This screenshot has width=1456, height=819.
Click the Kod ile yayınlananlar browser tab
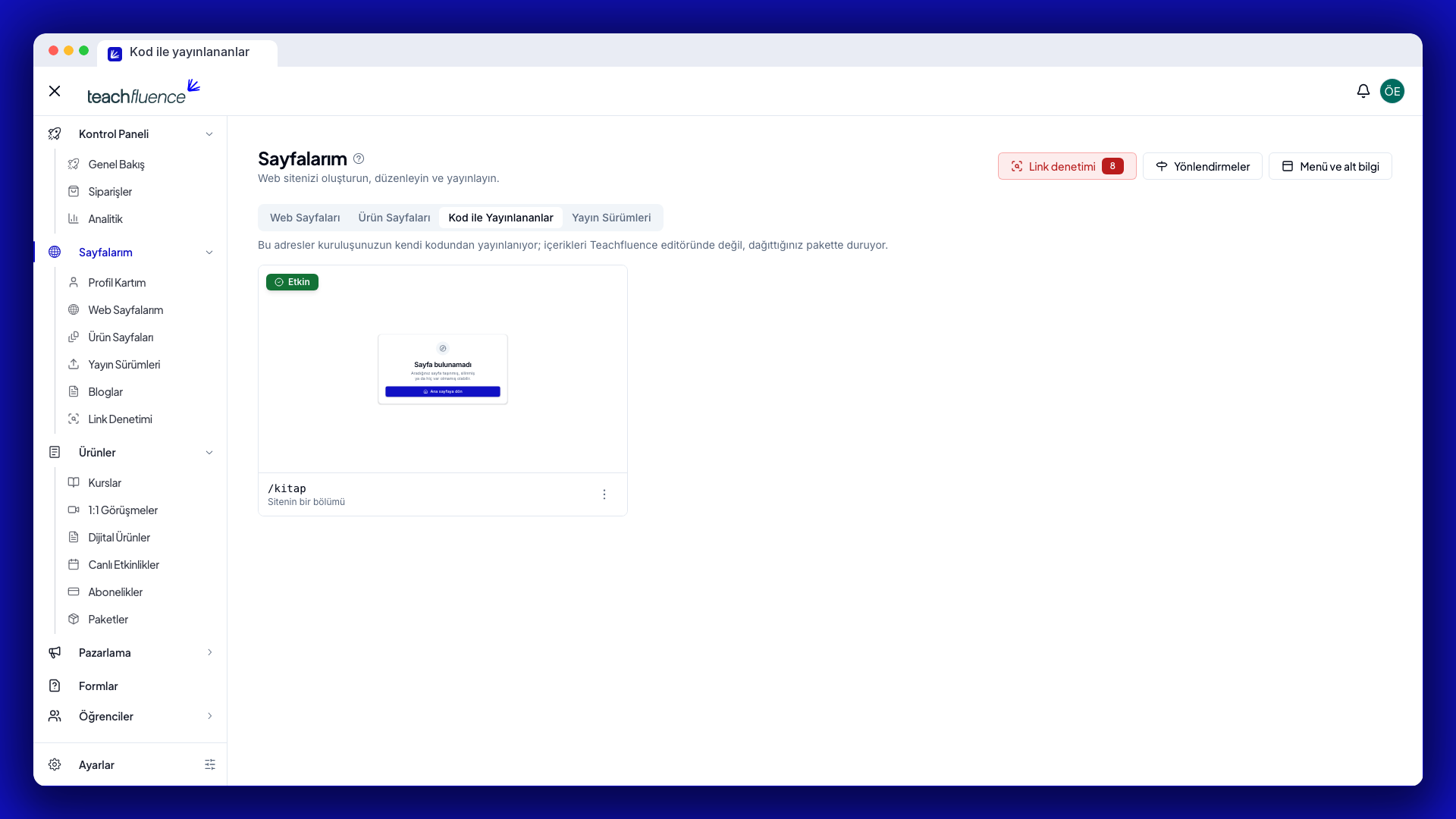coord(187,52)
